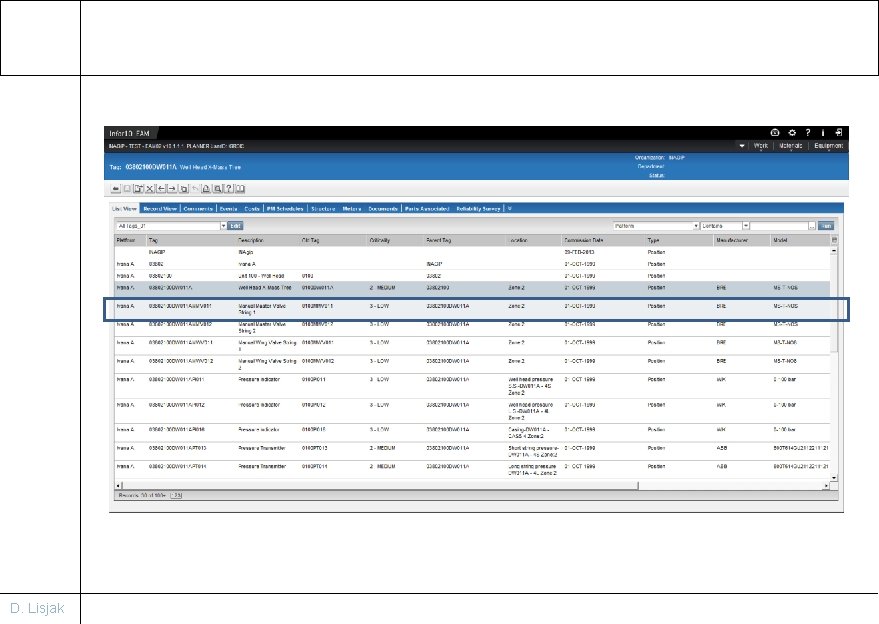Open the Documents tab
The width and height of the screenshot is (879, 624).
[x=383, y=209]
